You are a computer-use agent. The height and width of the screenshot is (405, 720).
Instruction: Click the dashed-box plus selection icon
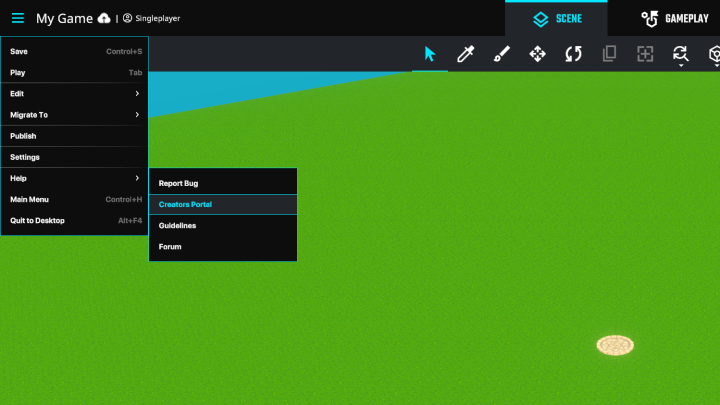(645, 54)
